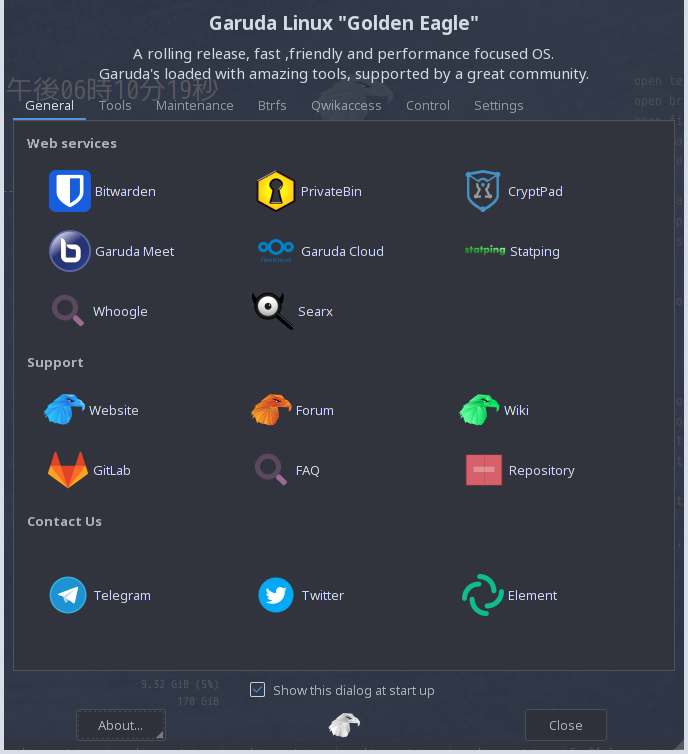Image resolution: width=688 pixels, height=754 pixels.
Task: Open the Element chat icon
Action: [x=483, y=595]
